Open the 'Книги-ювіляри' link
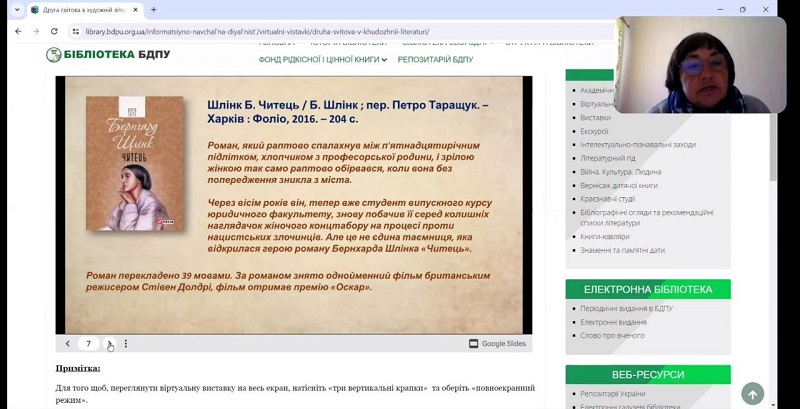Image resolution: width=800 pixels, height=409 pixels. pyautogui.click(x=605, y=237)
